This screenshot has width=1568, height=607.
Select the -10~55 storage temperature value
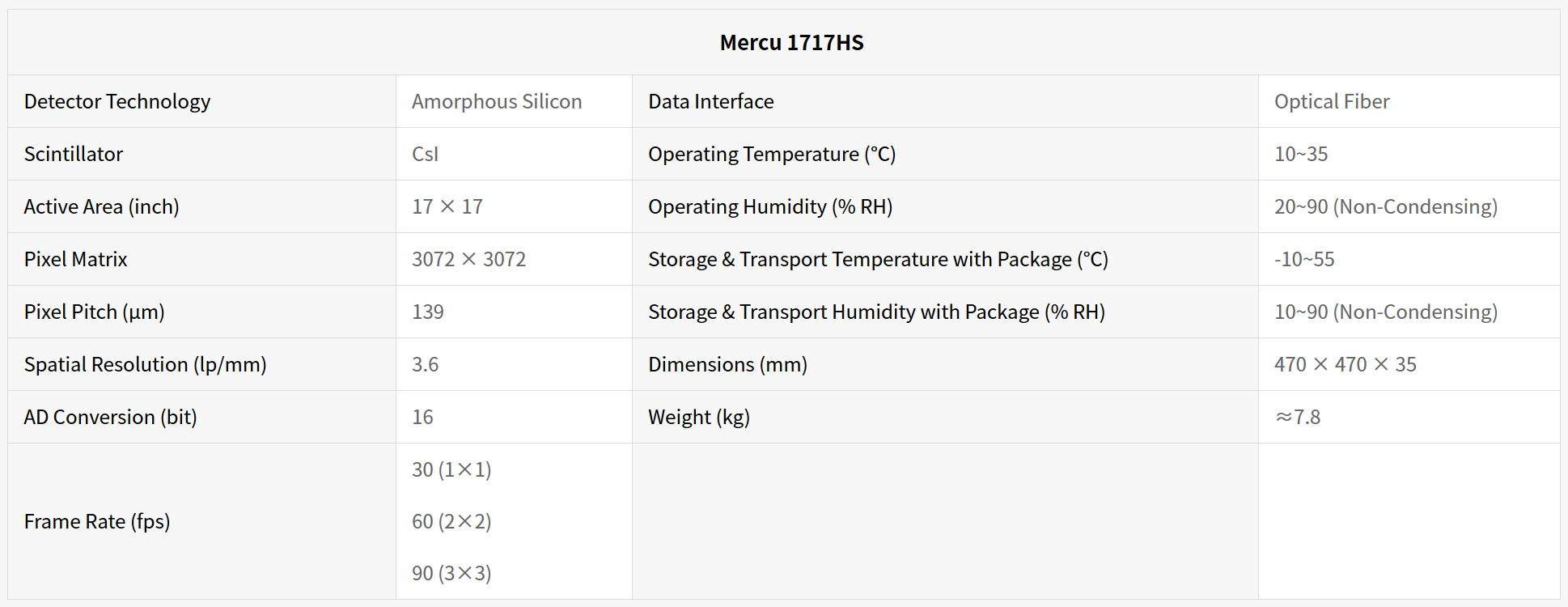tap(1304, 260)
